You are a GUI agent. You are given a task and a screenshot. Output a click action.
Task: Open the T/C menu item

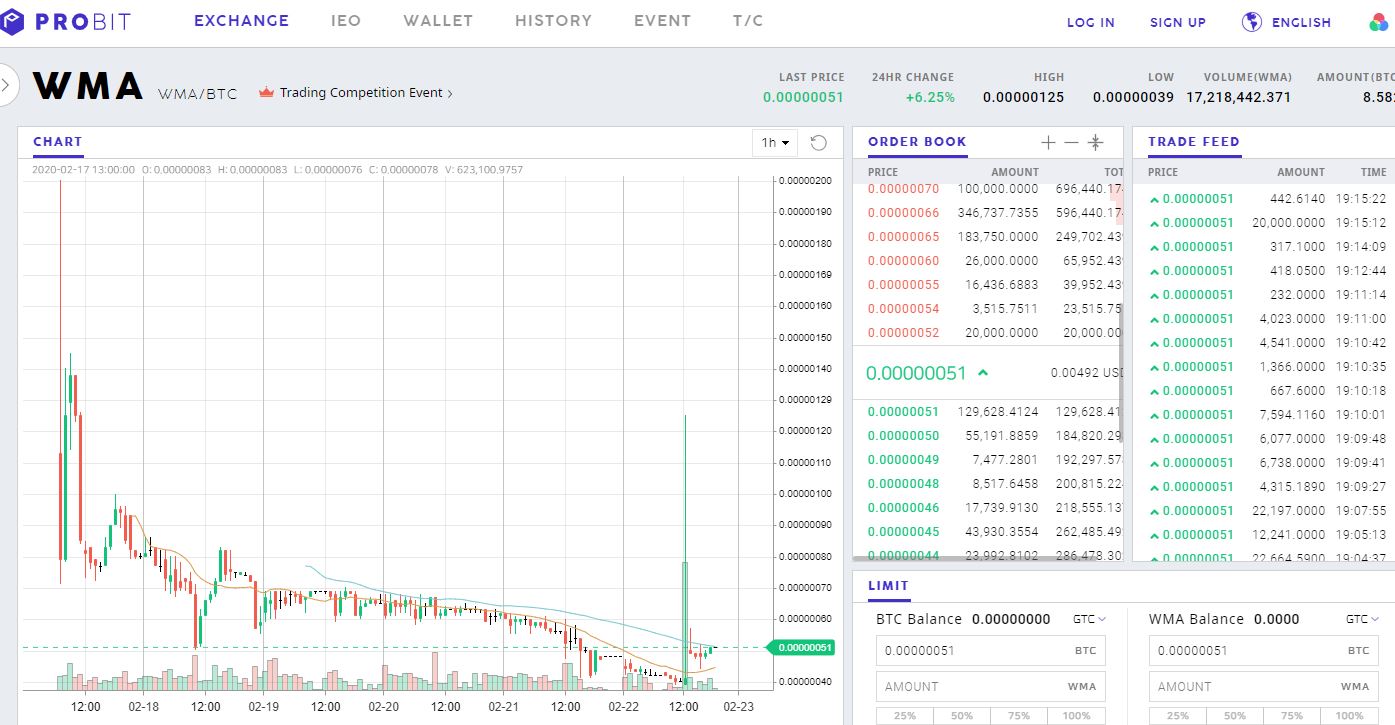point(748,20)
